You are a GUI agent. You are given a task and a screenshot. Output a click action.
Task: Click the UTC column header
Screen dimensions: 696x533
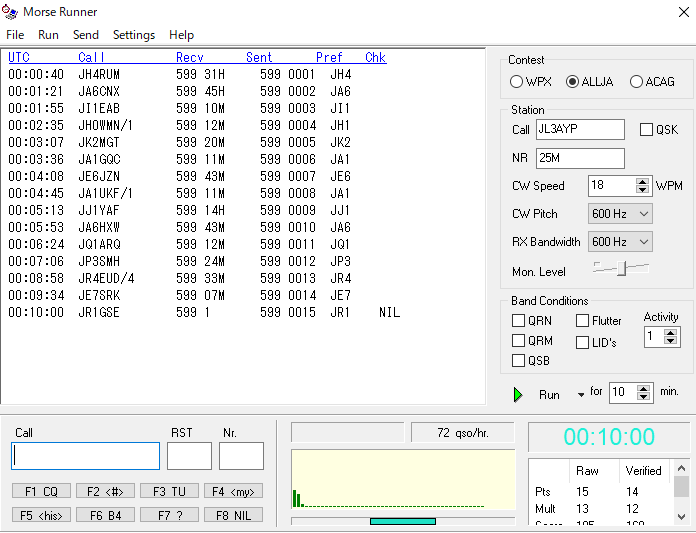coord(19,57)
